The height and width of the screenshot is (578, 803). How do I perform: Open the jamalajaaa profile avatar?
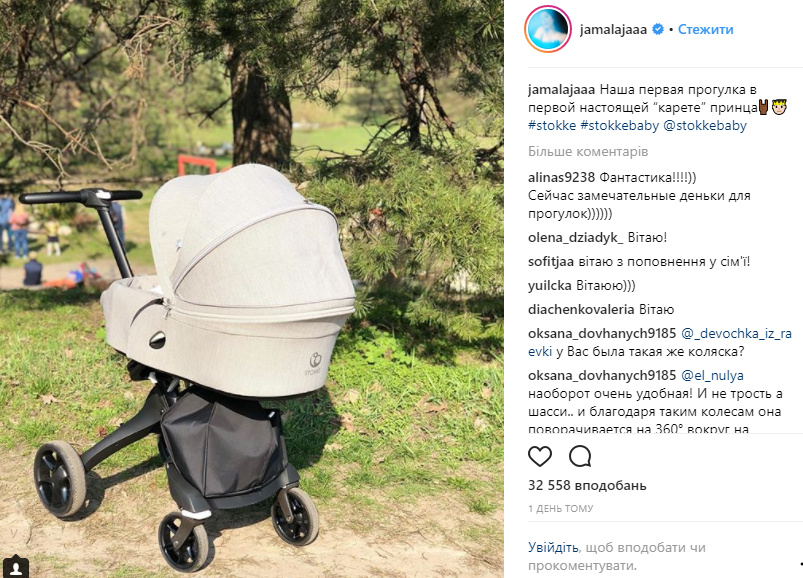[548, 29]
